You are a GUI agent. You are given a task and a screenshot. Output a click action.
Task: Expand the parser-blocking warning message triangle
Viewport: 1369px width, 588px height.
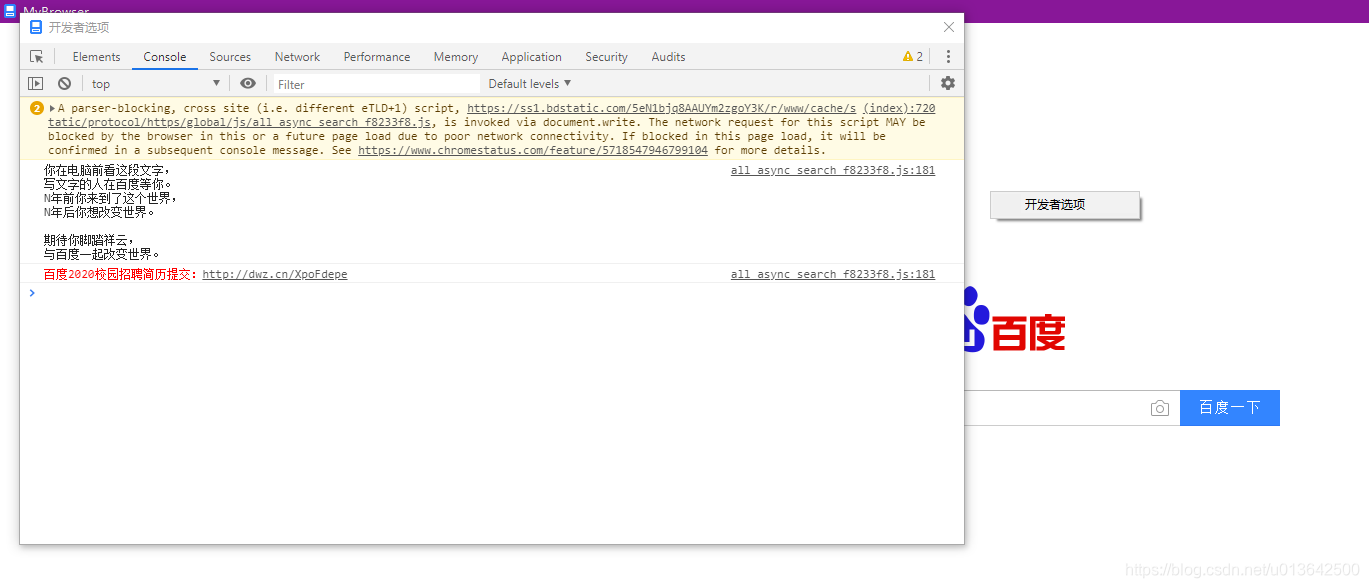52,108
